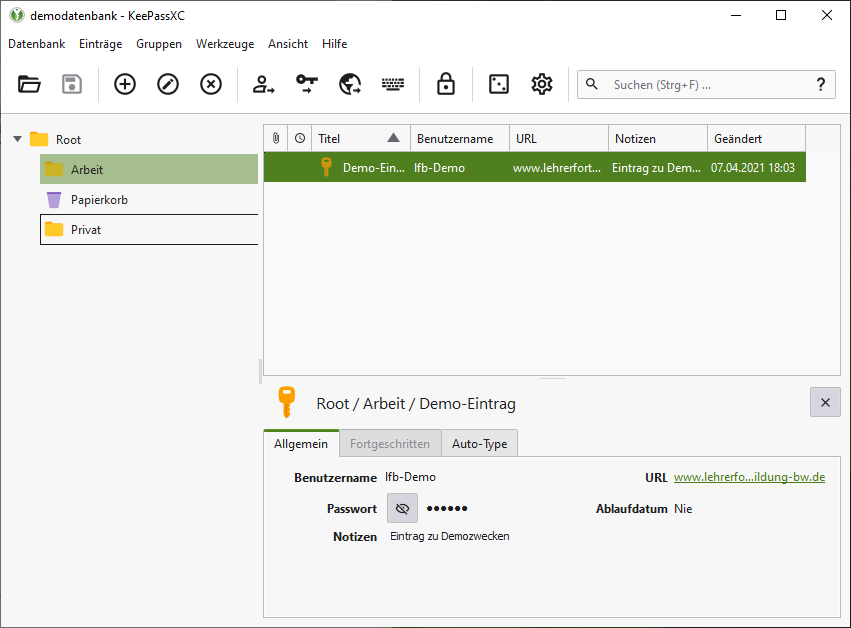
Task: Select the Privat group in tree
Action: coord(86,230)
